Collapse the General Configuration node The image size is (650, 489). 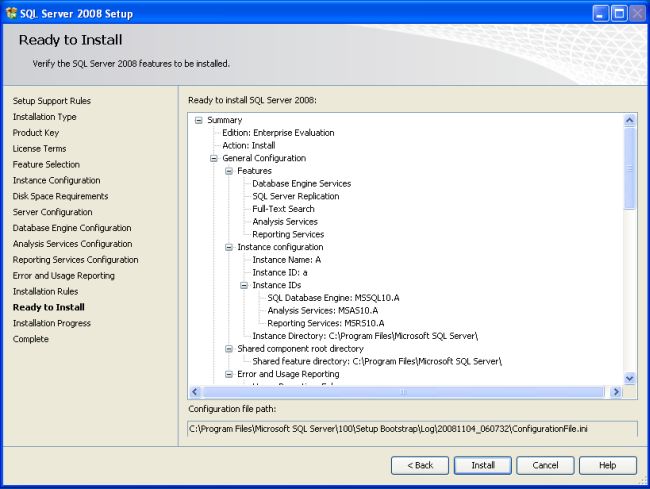click(x=213, y=158)
